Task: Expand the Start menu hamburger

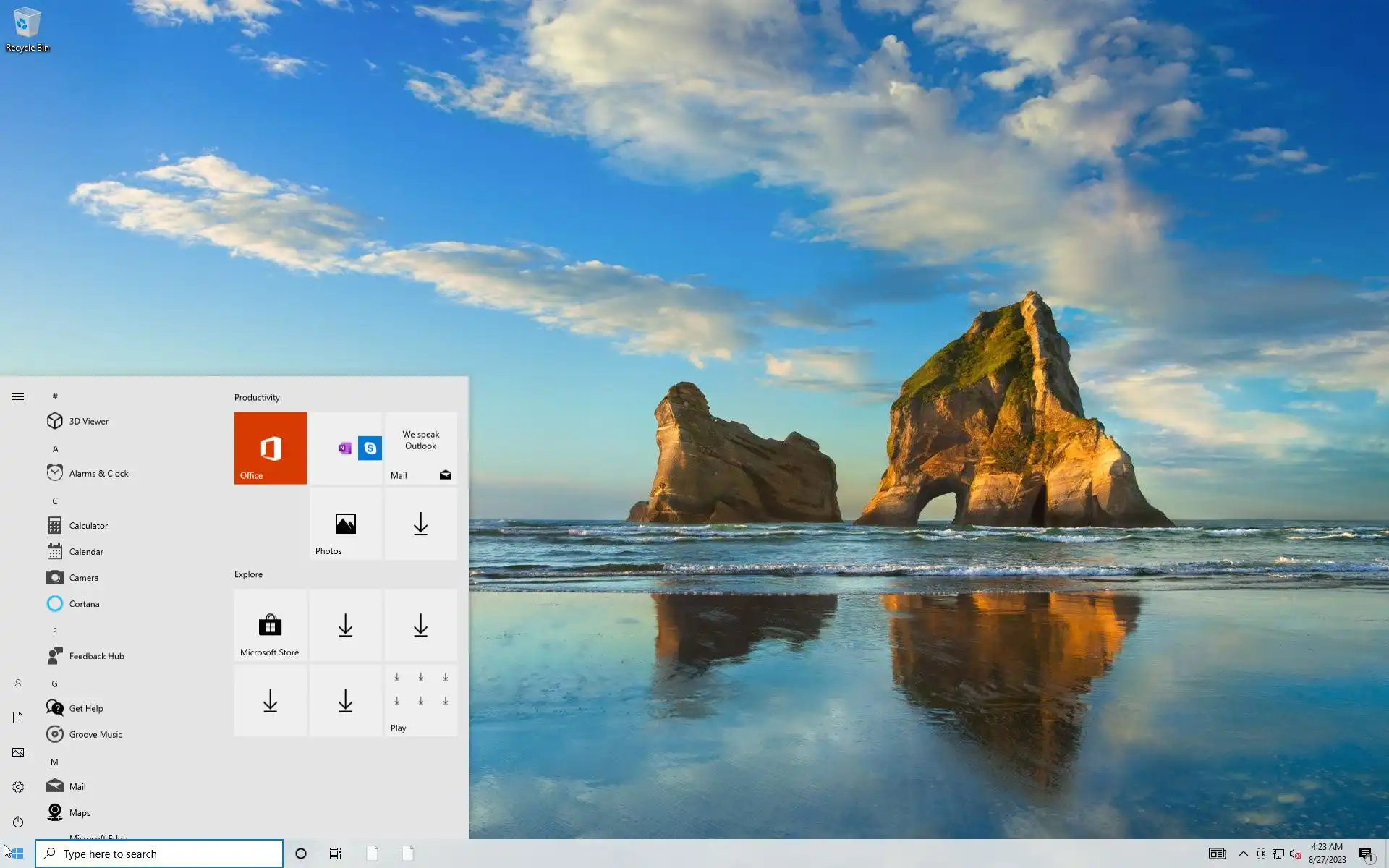Action: pos(18,396)
